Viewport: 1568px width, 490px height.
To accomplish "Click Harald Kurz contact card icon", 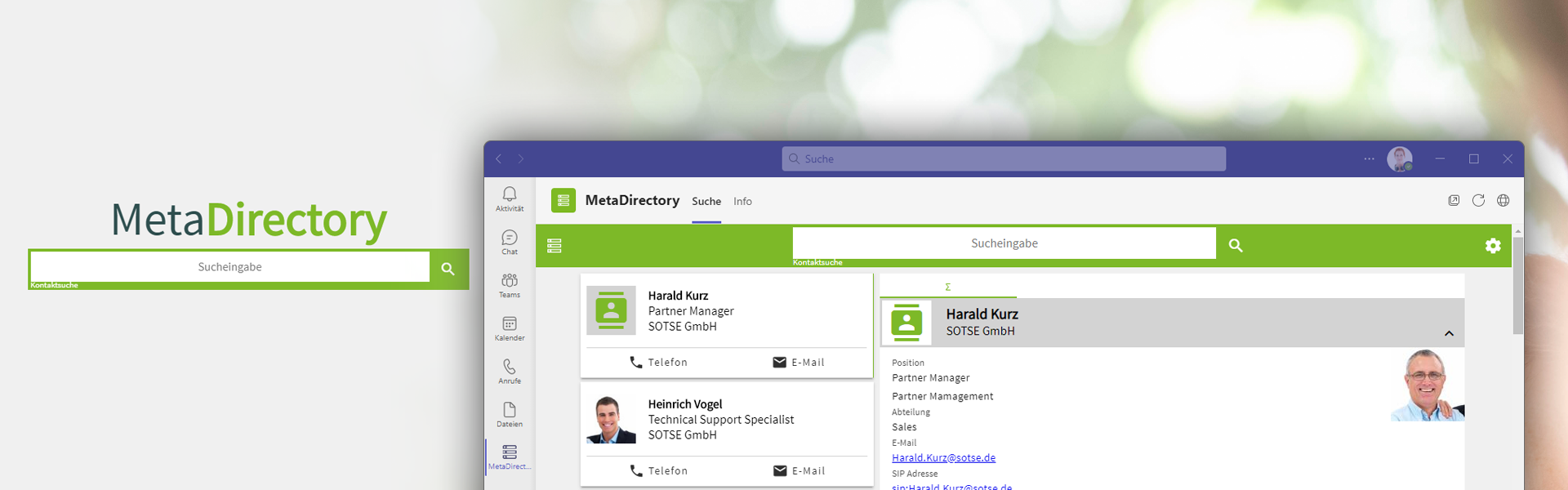I will [x=611, y=310].
